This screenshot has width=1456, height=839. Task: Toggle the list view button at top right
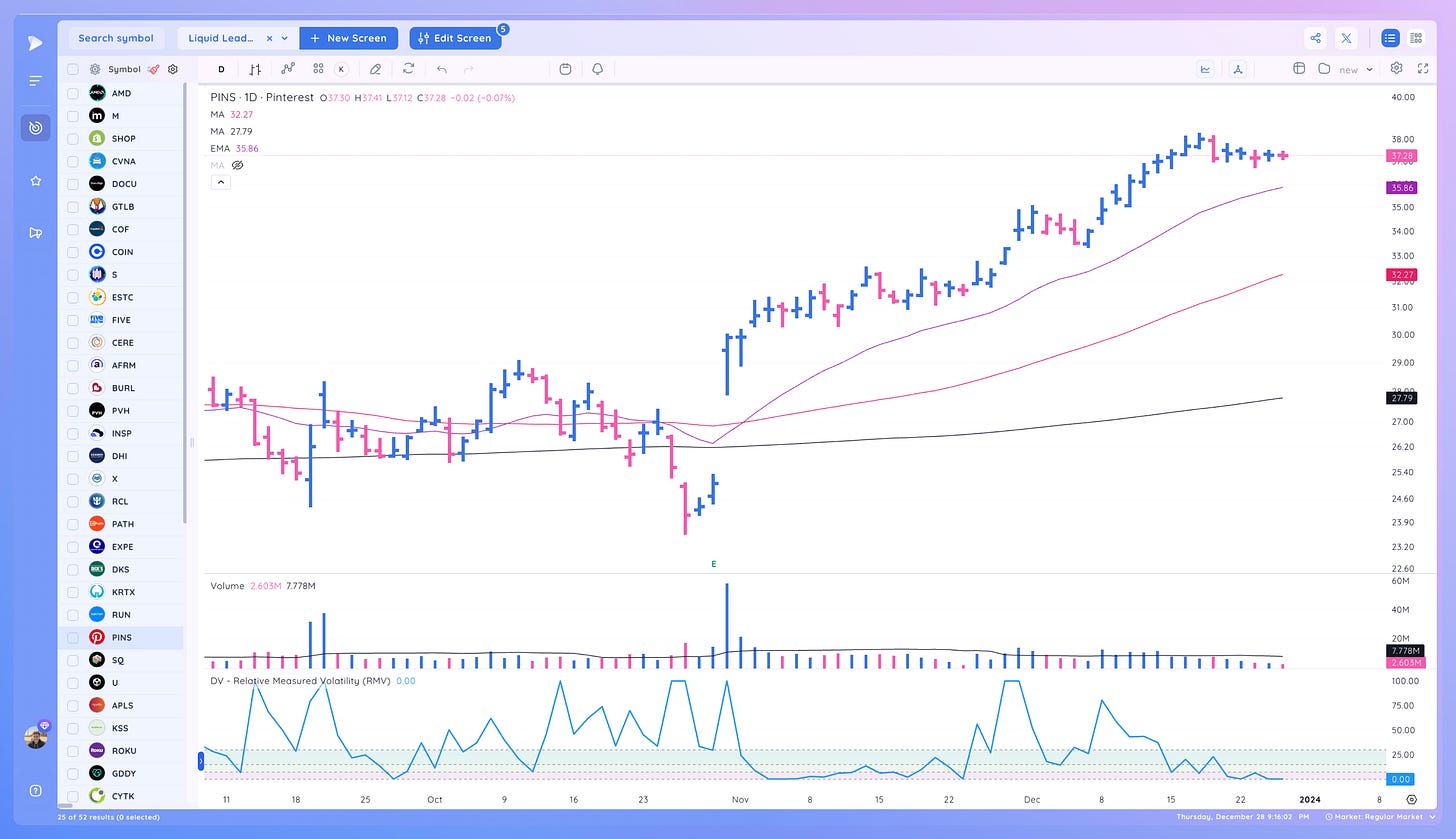pos(1390,38)
